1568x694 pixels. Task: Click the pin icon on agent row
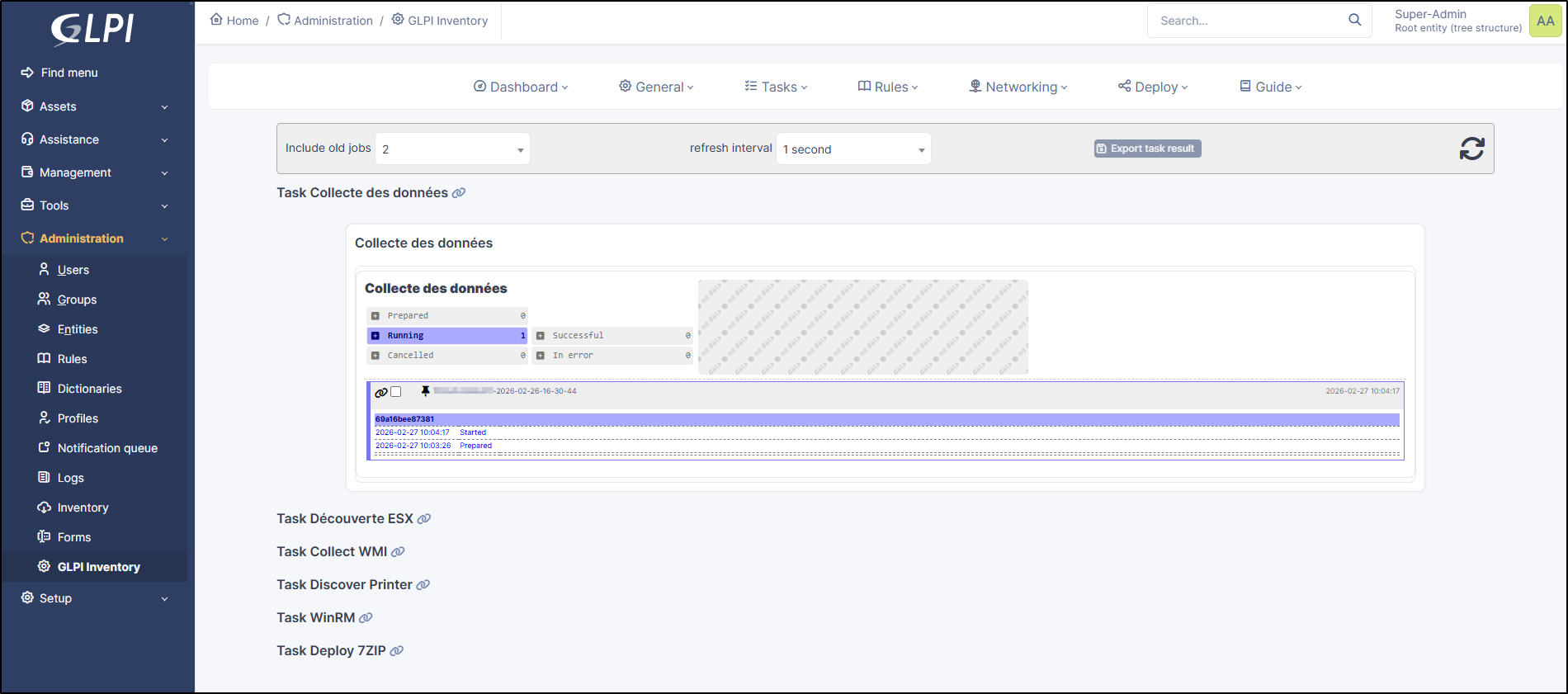pyautogui.click(x=426, y=391)
